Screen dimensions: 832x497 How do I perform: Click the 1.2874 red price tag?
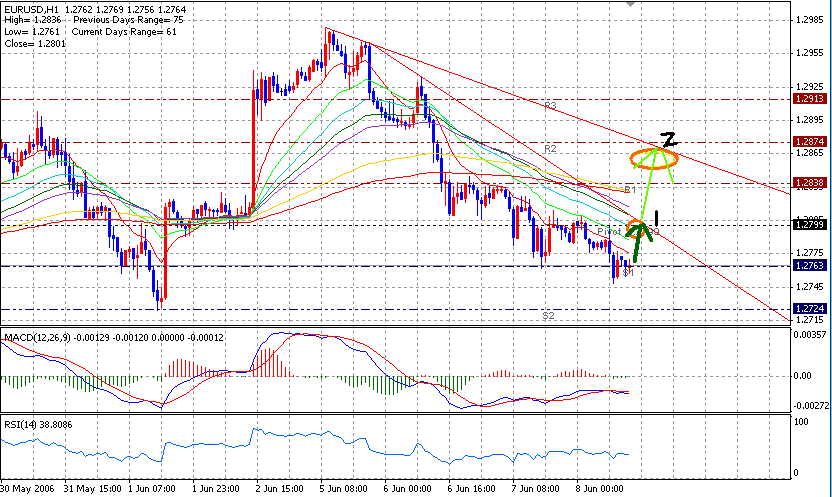[x=810, y=141]
